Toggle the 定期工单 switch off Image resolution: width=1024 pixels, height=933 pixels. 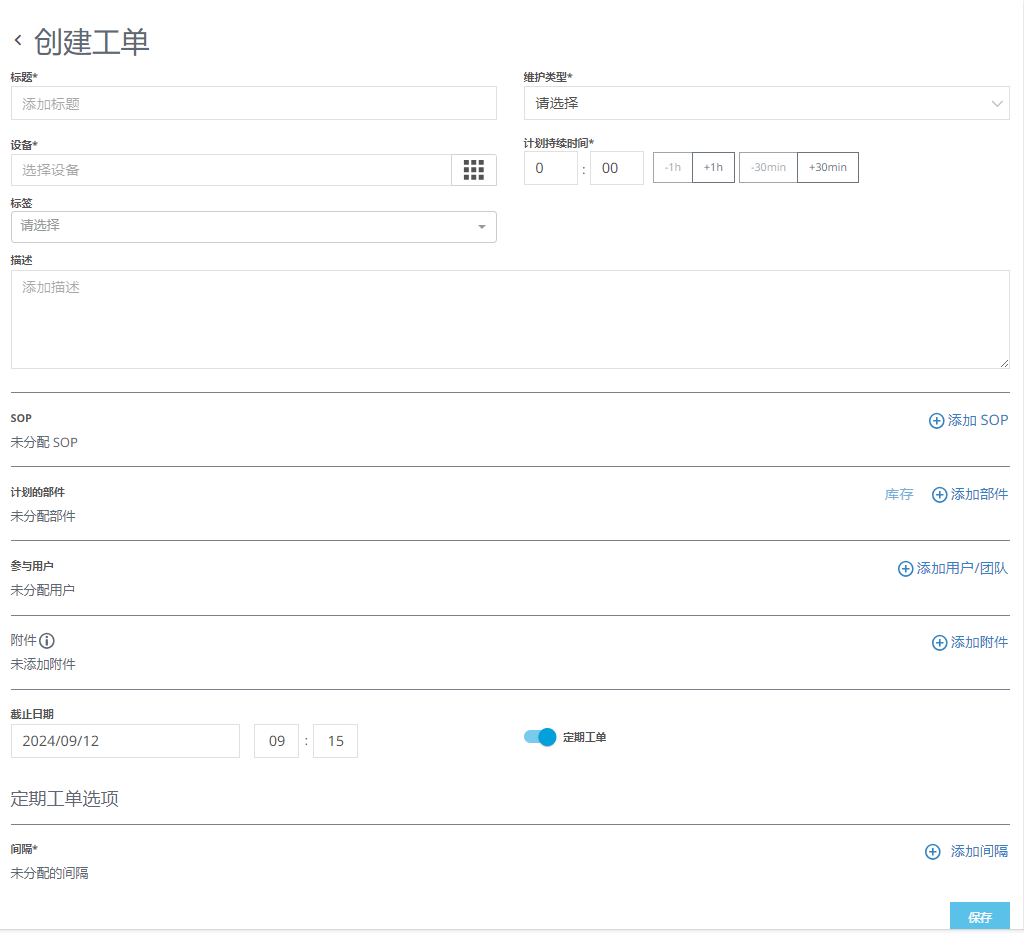click(540, 737)
